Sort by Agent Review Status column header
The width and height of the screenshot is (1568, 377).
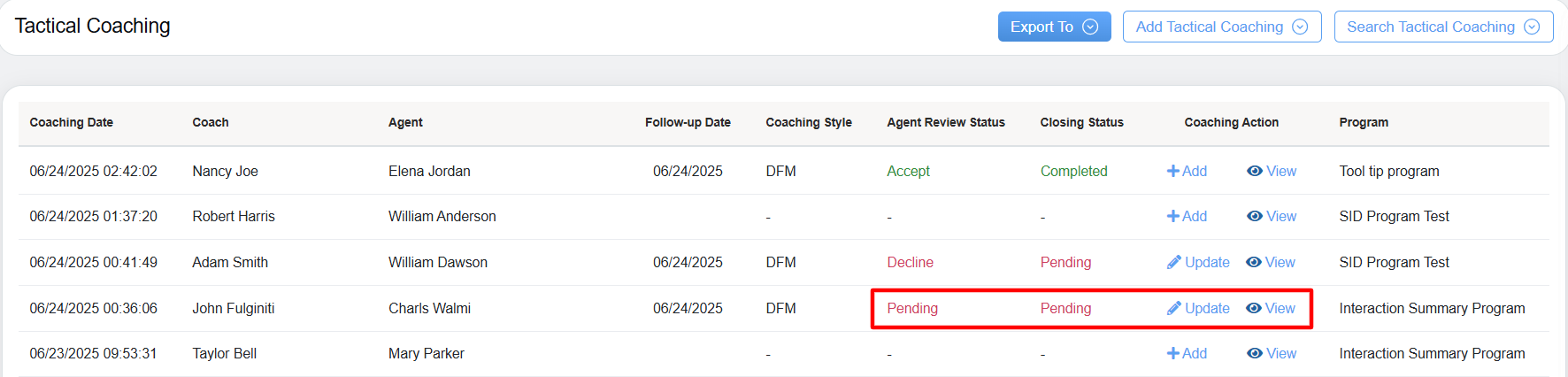(x=945, y=122)
